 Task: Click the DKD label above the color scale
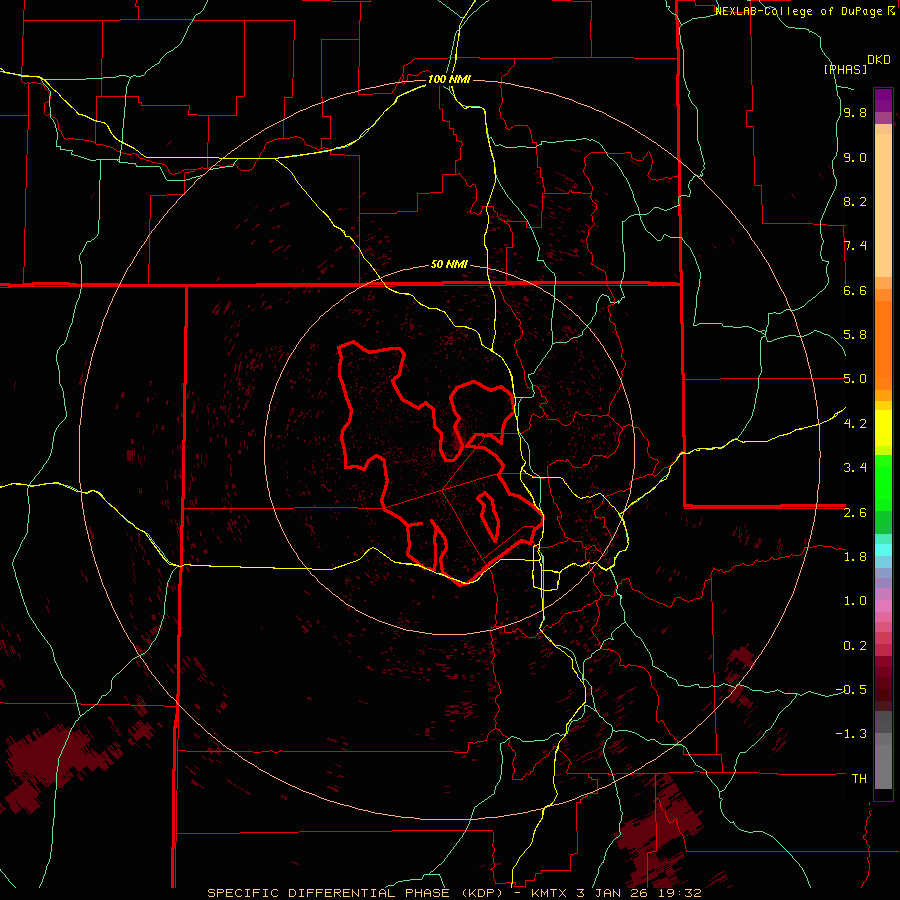(879, 60)
